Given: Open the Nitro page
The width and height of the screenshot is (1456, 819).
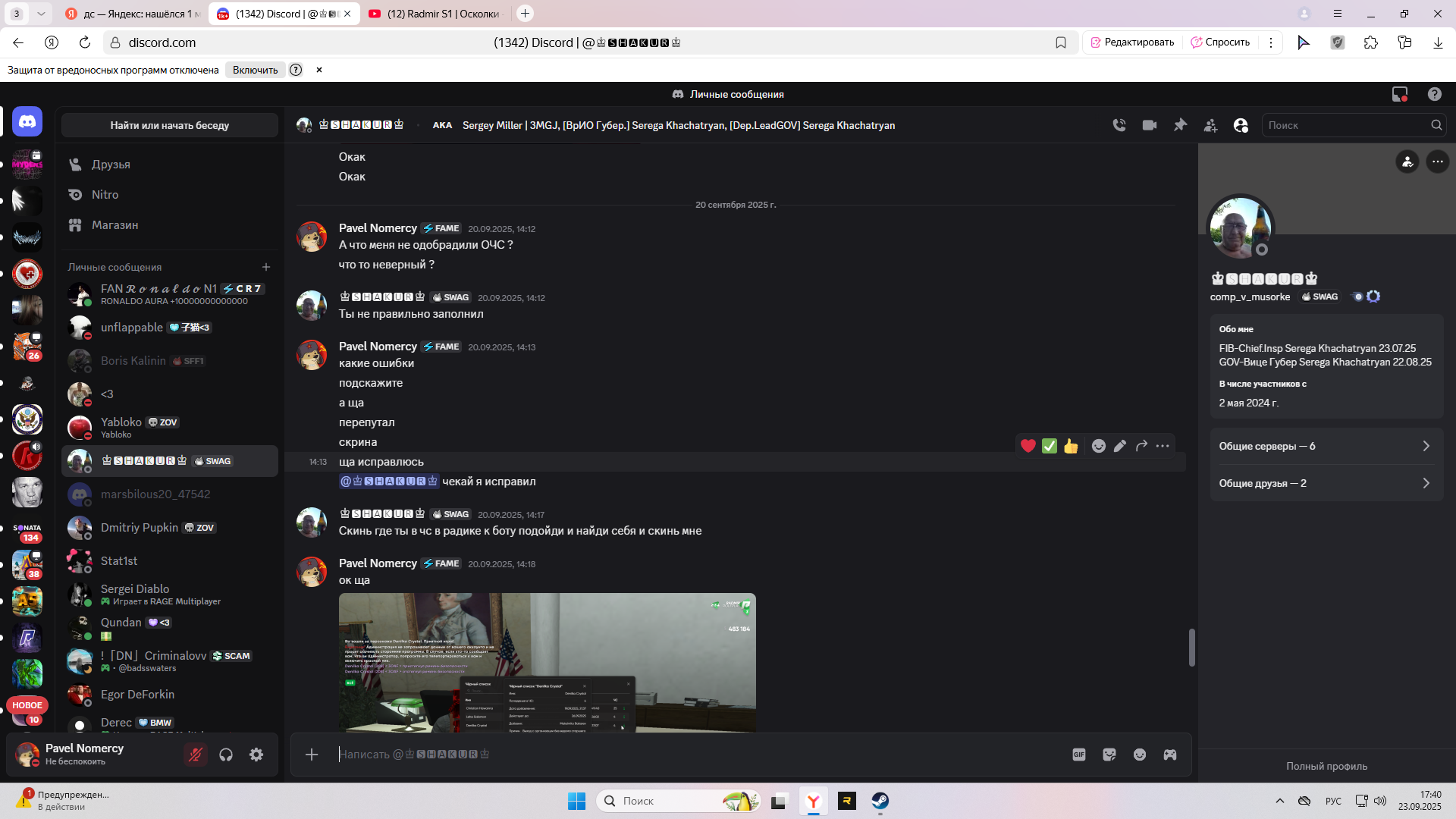Looking at the screenshot, I should 105,195.
